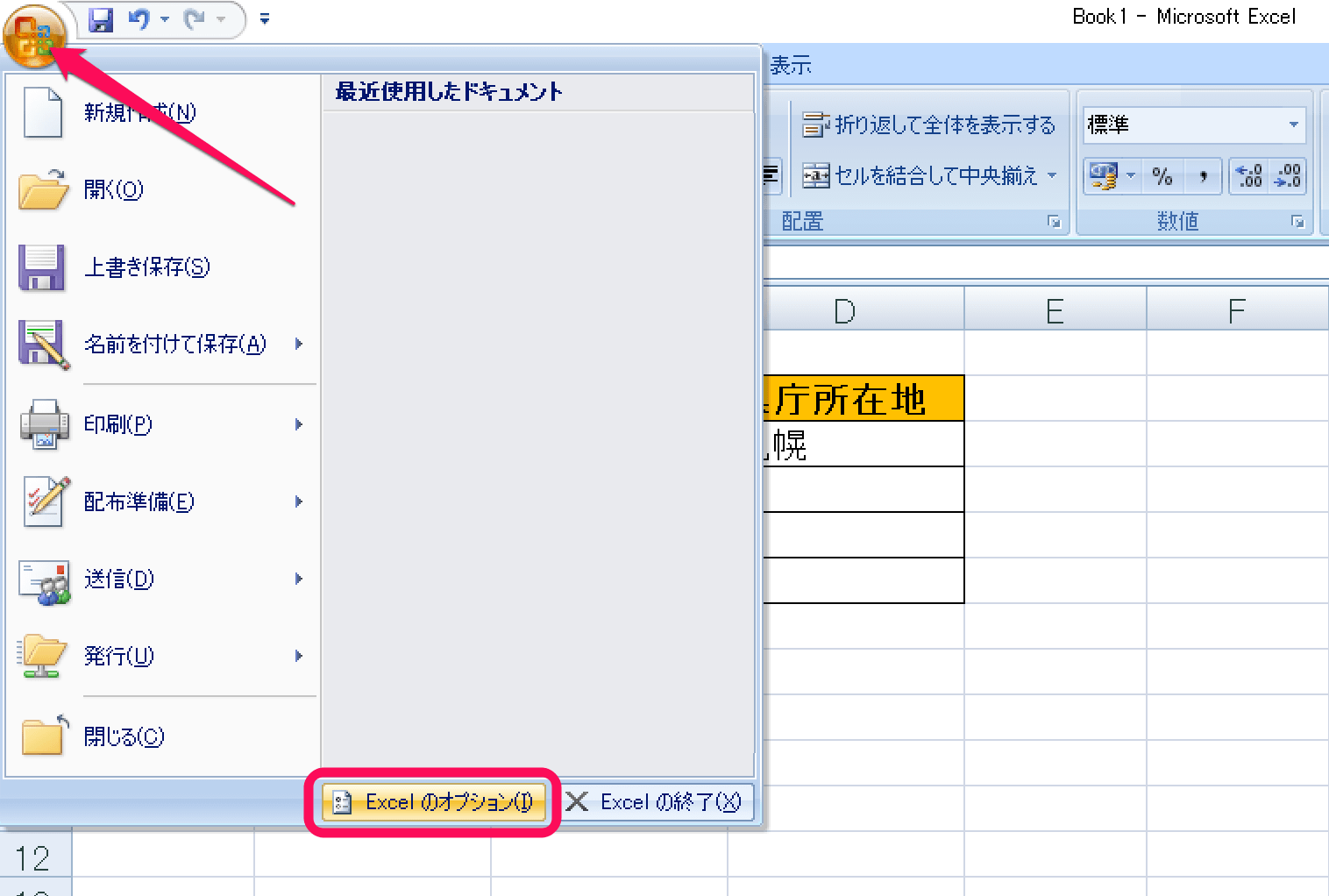1329x896 pixels.
Task: Click the Excel の終了(X) button
Action: click(x=657, y=802)
